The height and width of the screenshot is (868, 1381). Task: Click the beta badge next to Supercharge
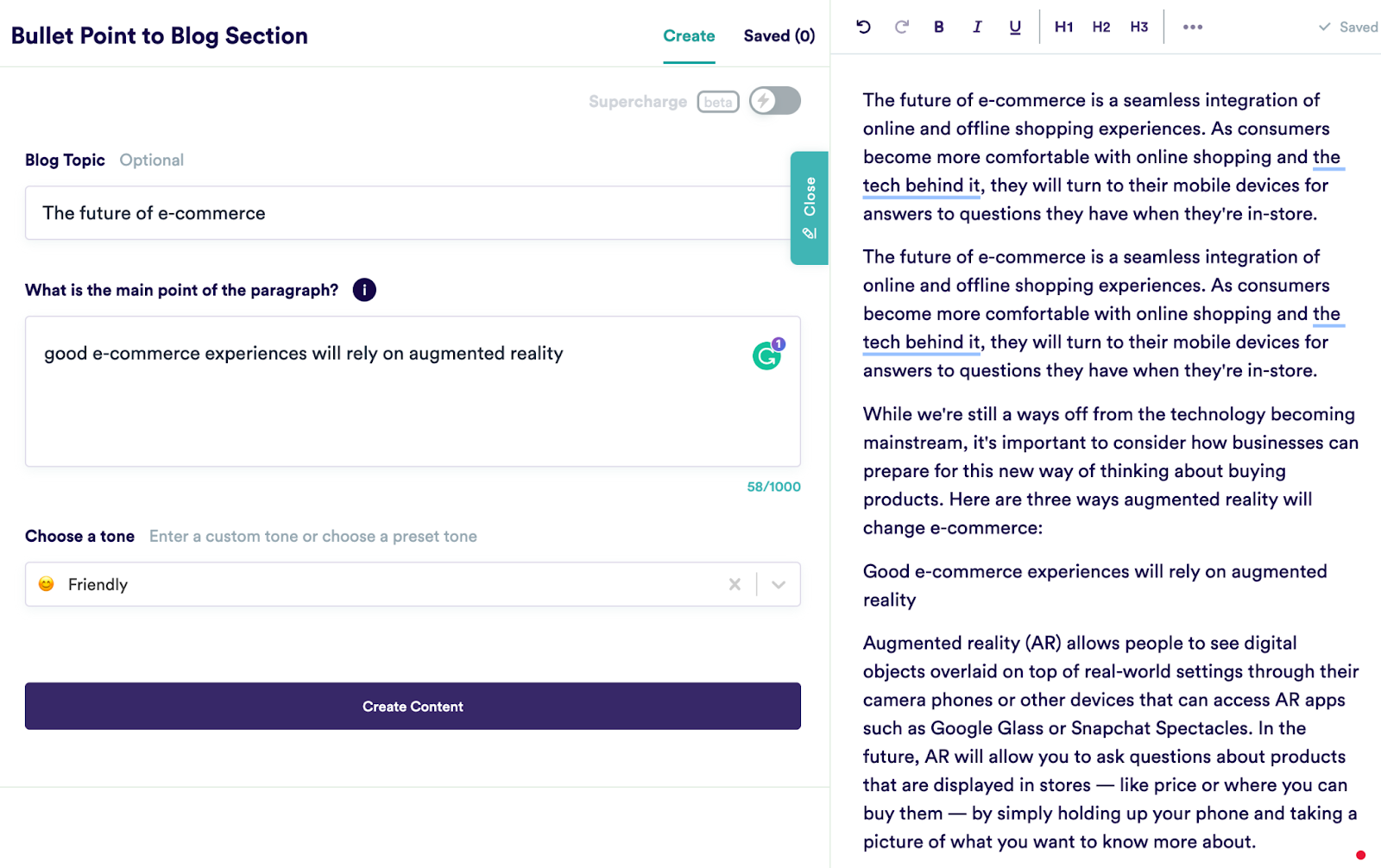(718, 102)
